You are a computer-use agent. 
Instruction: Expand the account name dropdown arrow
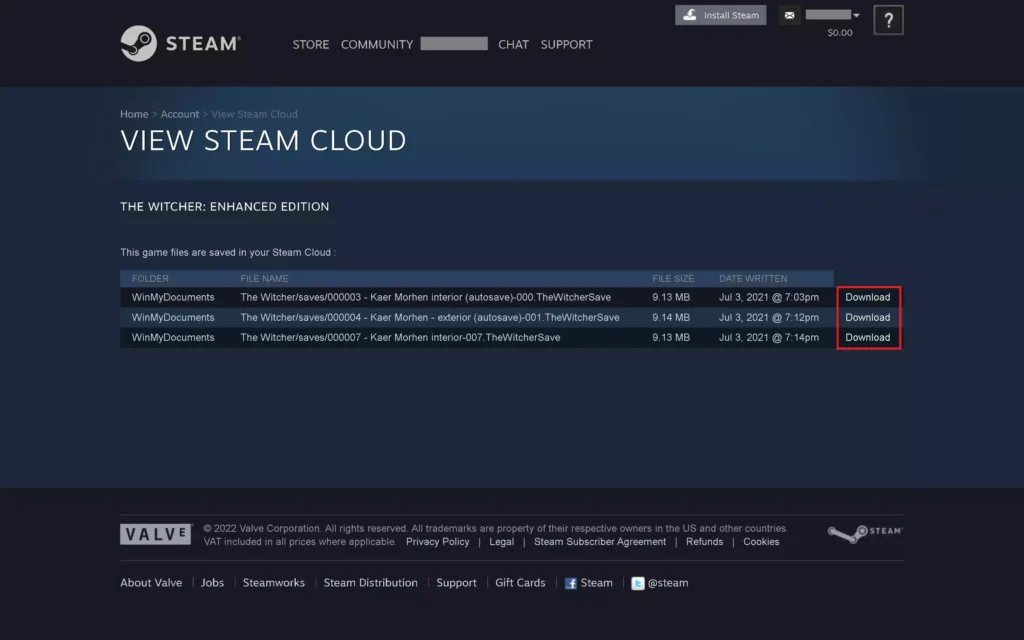click(856, 15)
